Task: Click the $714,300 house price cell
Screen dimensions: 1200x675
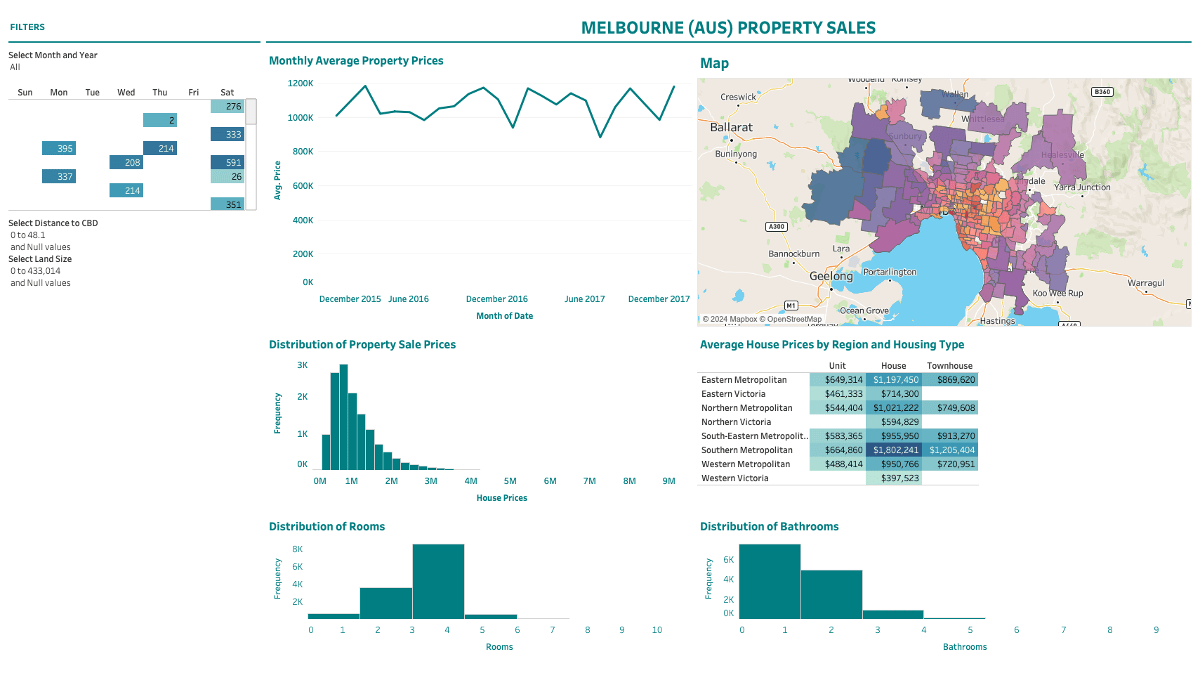Action: [x=894, y=394]
